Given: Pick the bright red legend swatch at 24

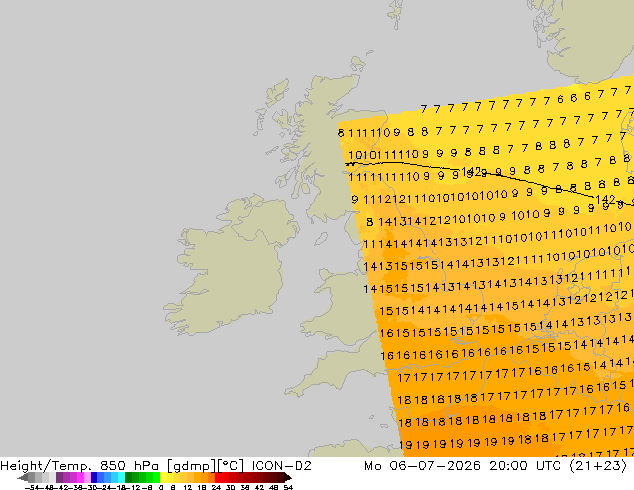Looking at the screenshot, I should 218,477.
